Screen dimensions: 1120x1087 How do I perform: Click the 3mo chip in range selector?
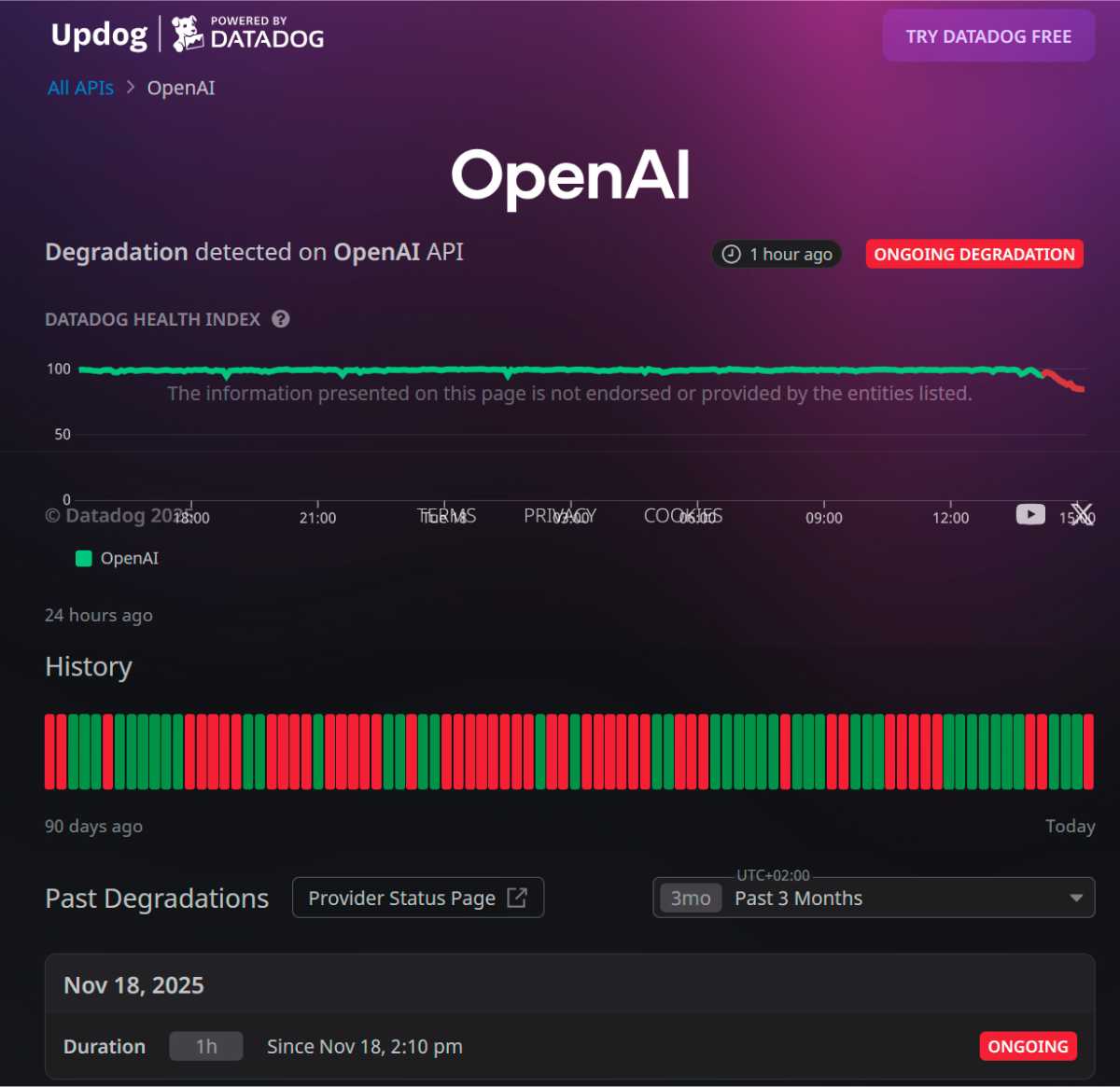691,899
